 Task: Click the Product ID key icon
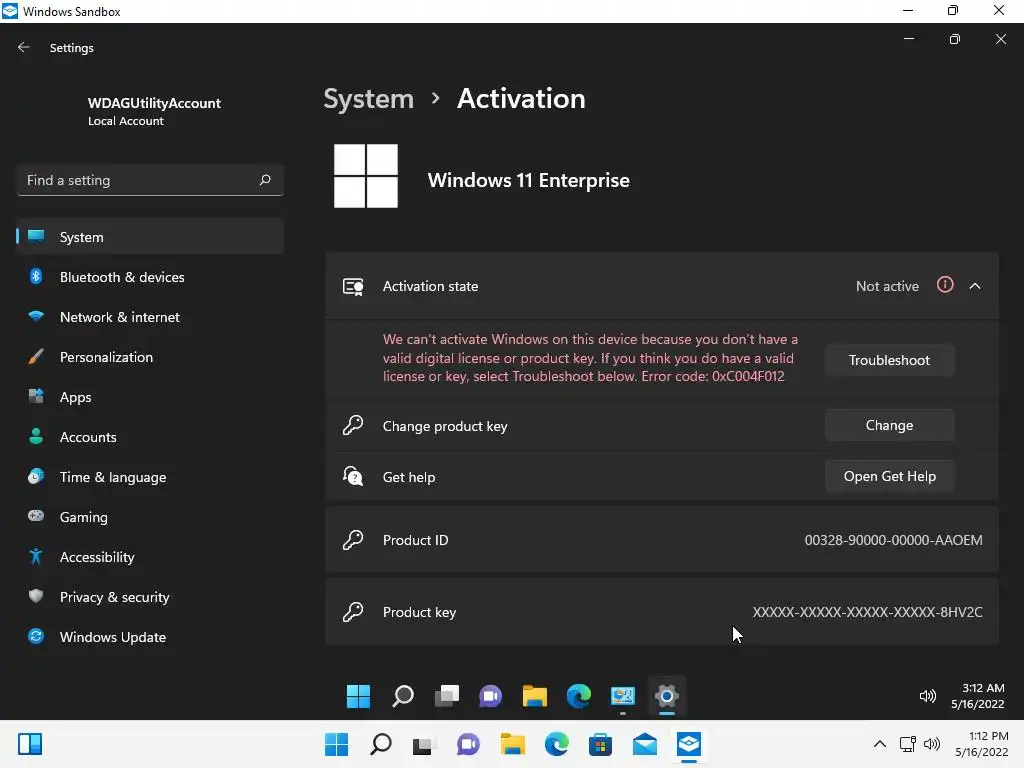click(353, 540)
